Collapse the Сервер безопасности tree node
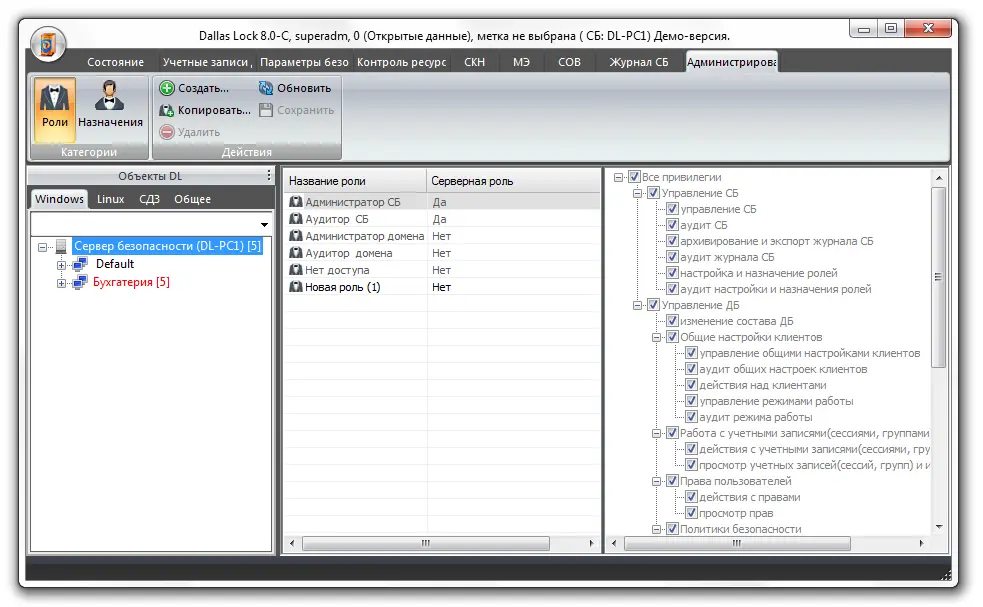The image size is (983, 607). 43,247
